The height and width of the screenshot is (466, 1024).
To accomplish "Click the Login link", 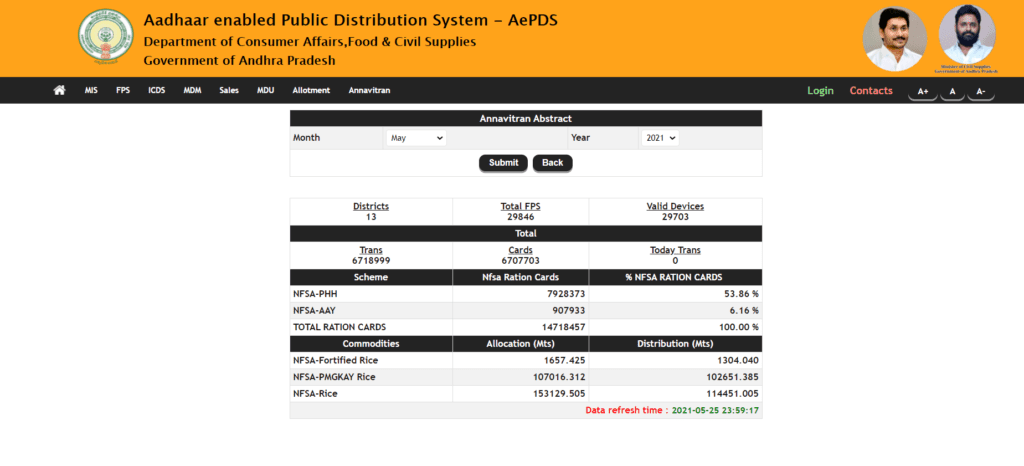I will click(x=820, y=91).
